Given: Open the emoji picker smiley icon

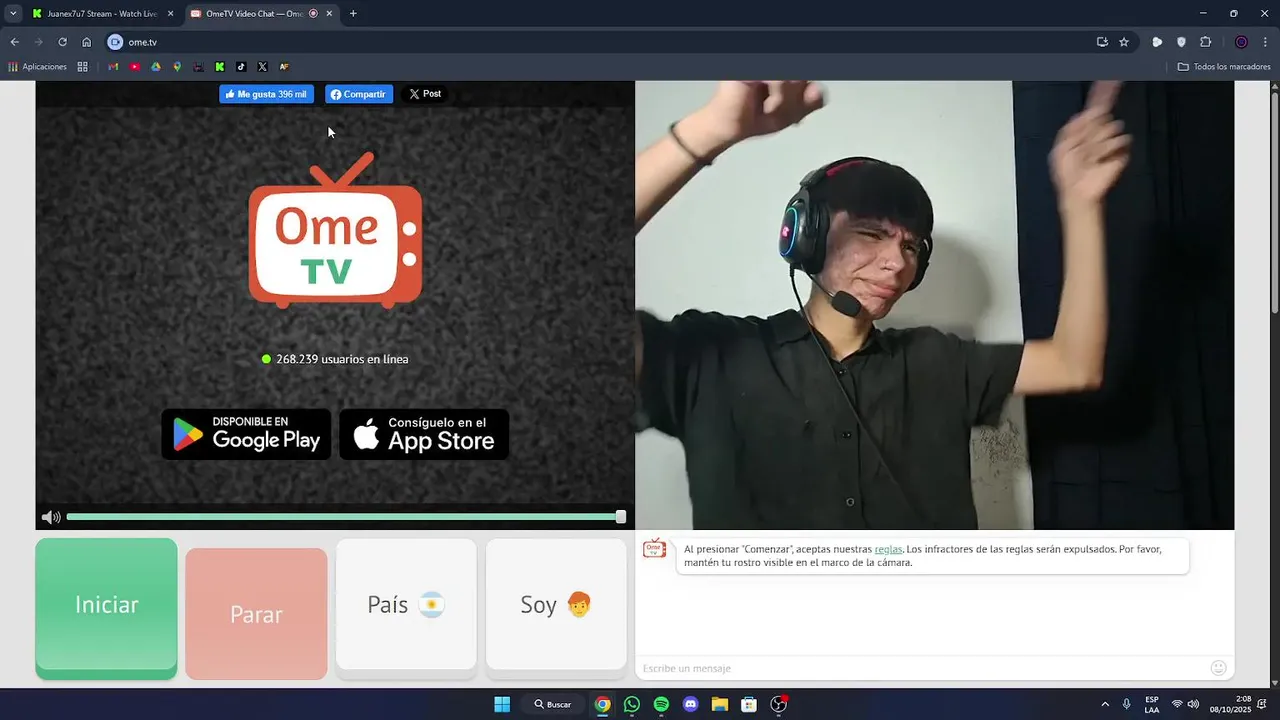Looking at the screenshot, I should click(1218, 667).
